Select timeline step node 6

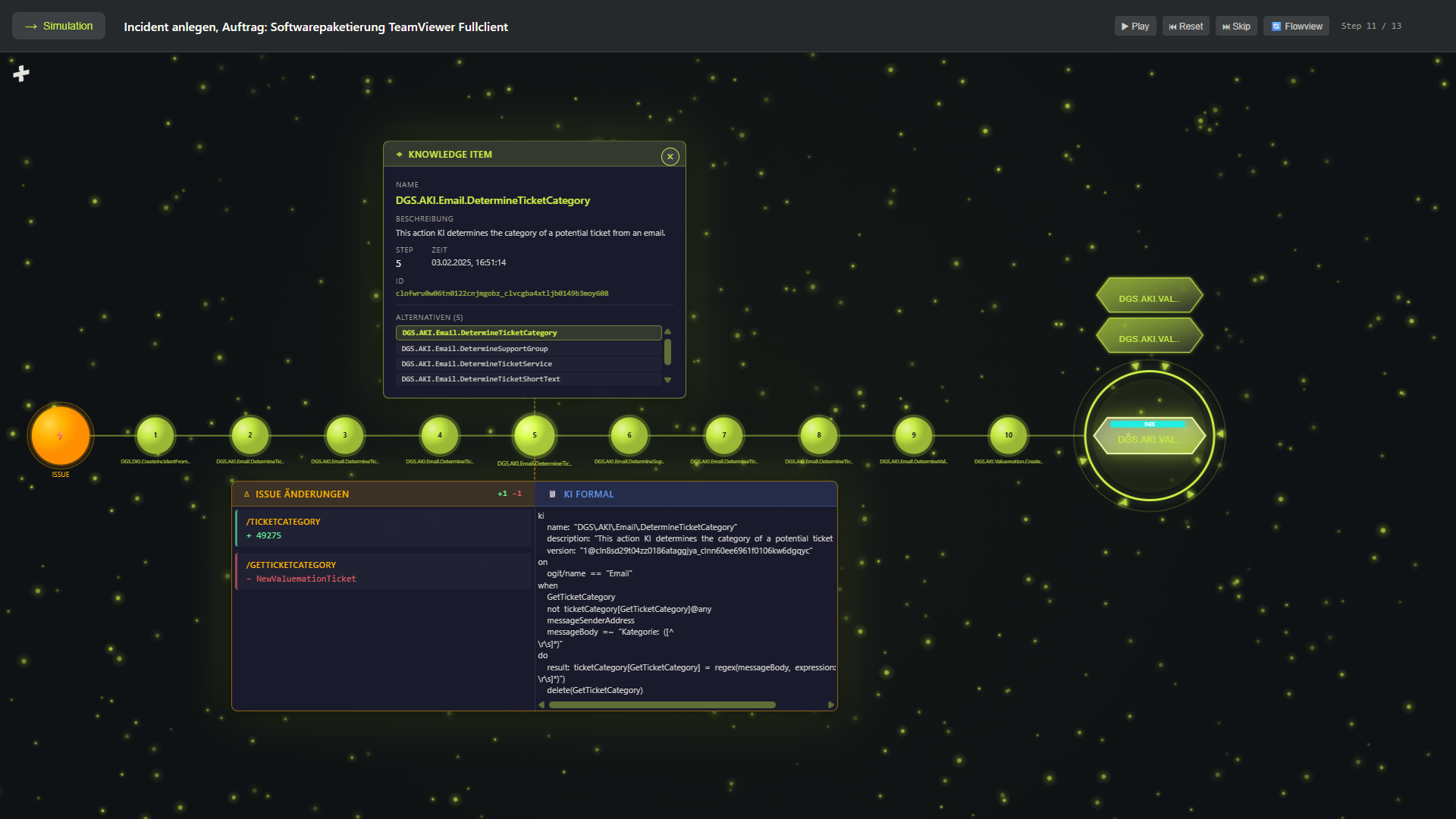pyautogui.click(x=629, y=435)
